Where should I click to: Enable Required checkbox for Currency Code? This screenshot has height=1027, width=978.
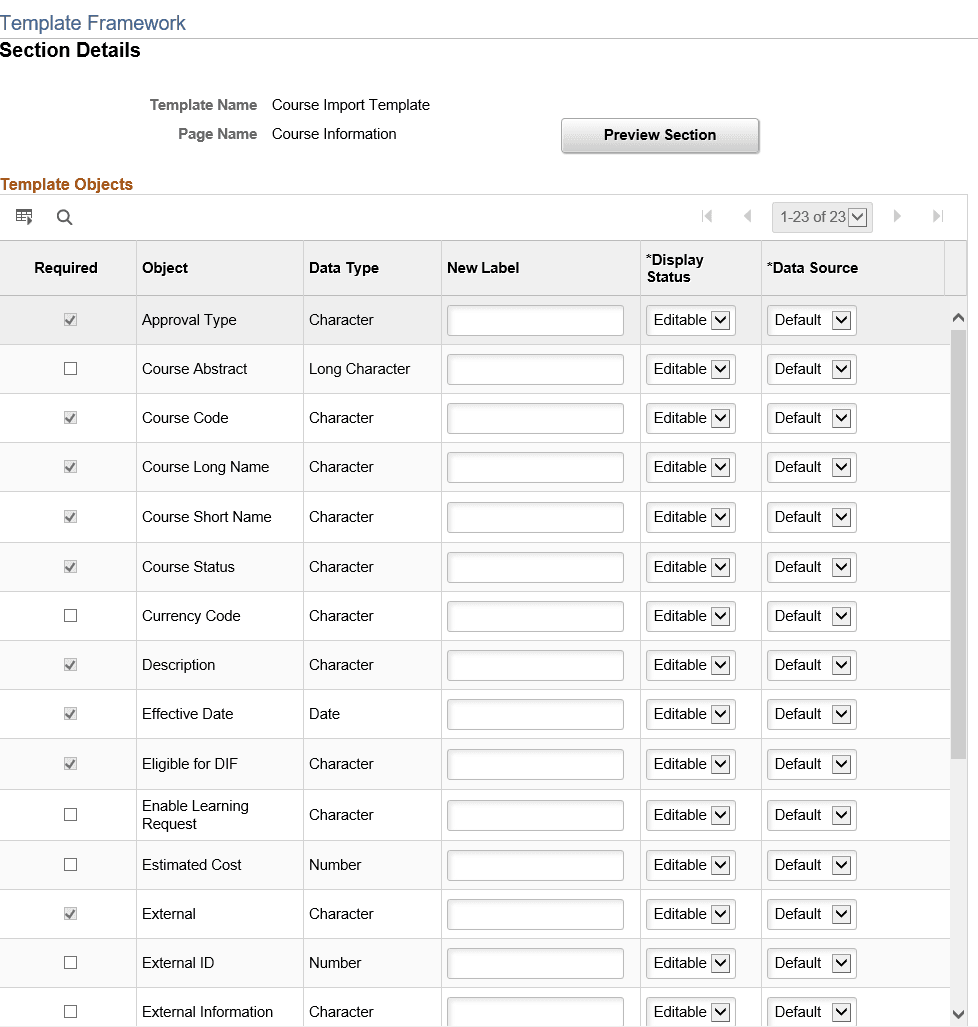pos(69,615)
